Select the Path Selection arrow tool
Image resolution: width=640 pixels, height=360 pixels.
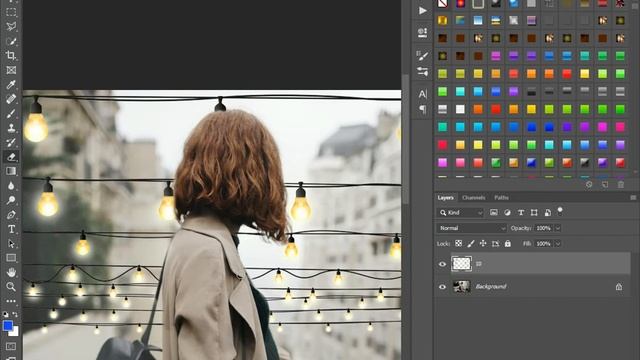(11, 244)
